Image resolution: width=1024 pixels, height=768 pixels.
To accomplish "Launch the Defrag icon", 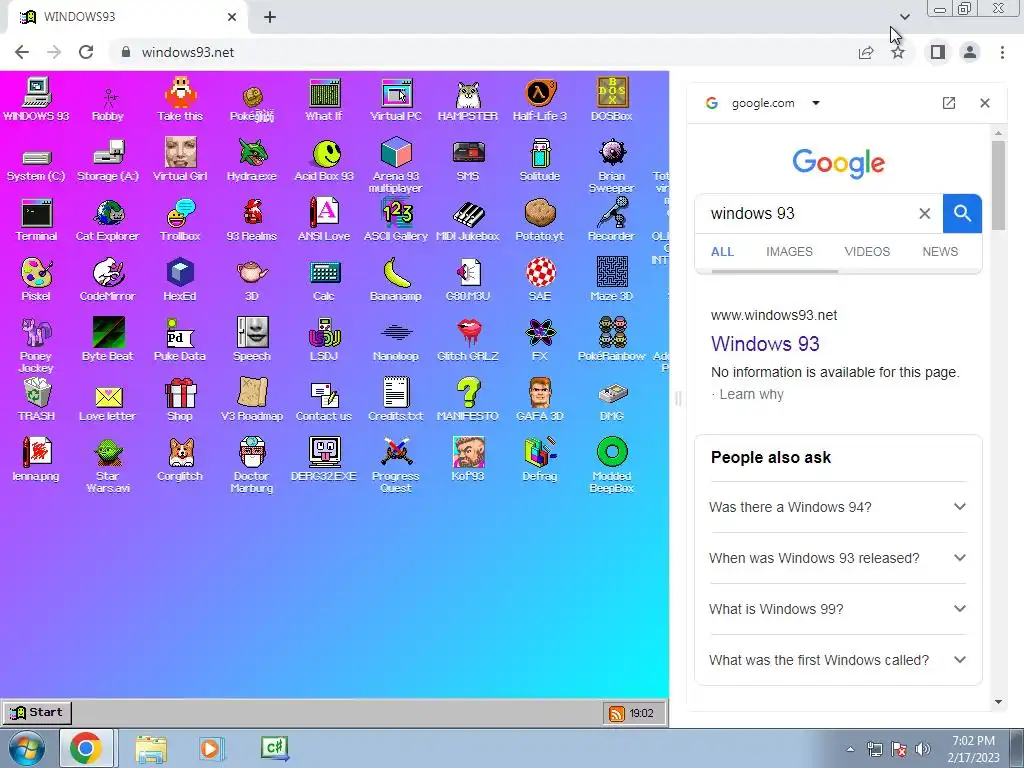I will click(539, 460).
